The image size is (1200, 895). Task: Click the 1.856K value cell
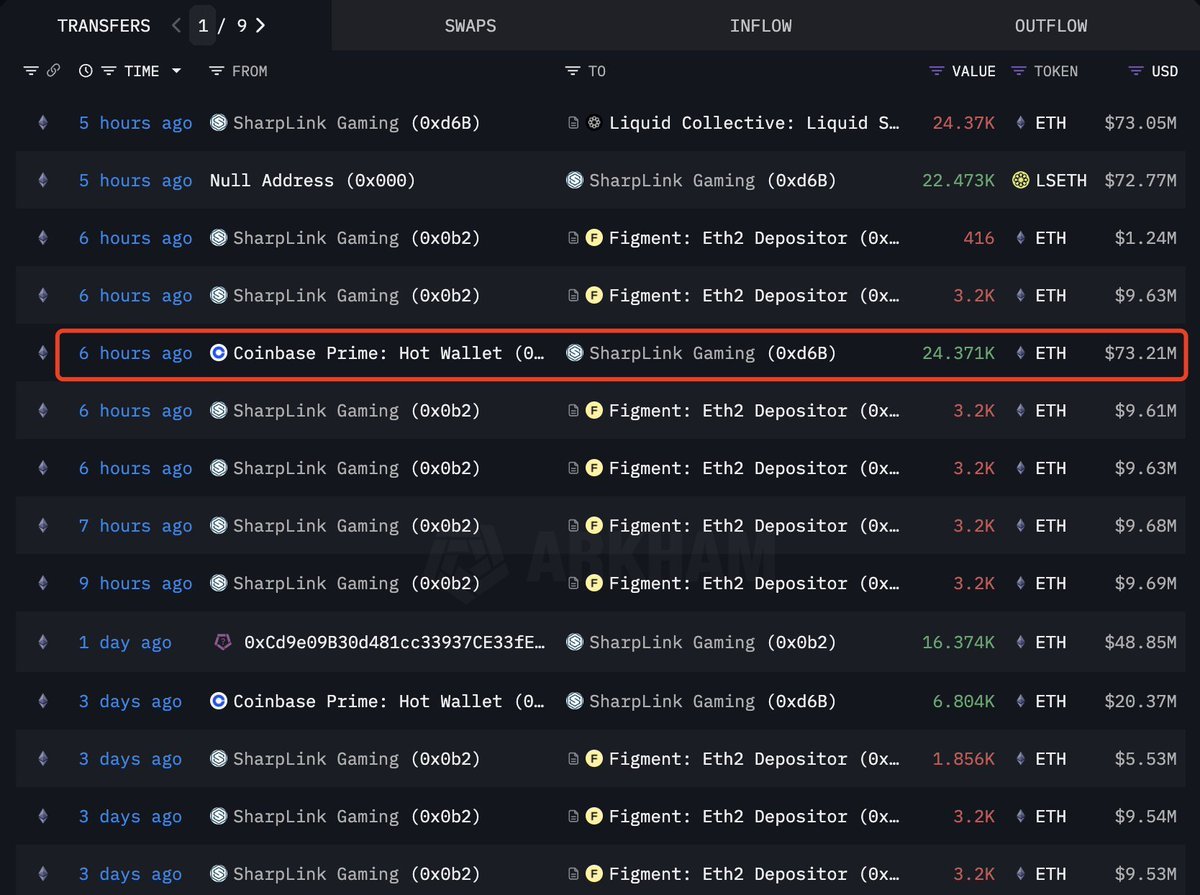pyautogui.click(x=964, y=759)
